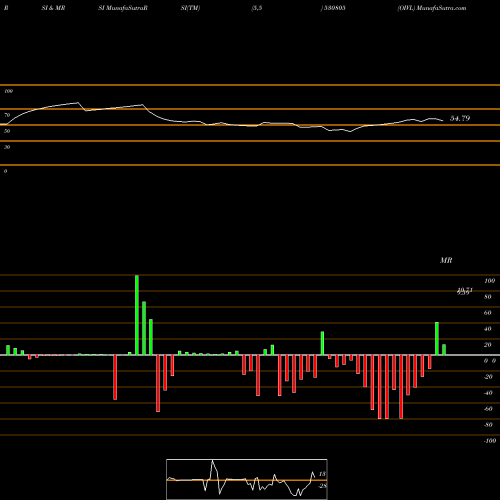Click the 100 label on left RSI axis

tap(8, 91)
